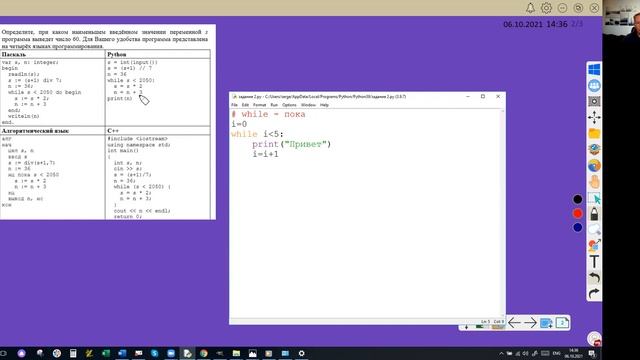Viewport: 640px width, 360px height.
Task: Click the Ln 5 Col 9 status bar
Action: [x=492, y=322]
